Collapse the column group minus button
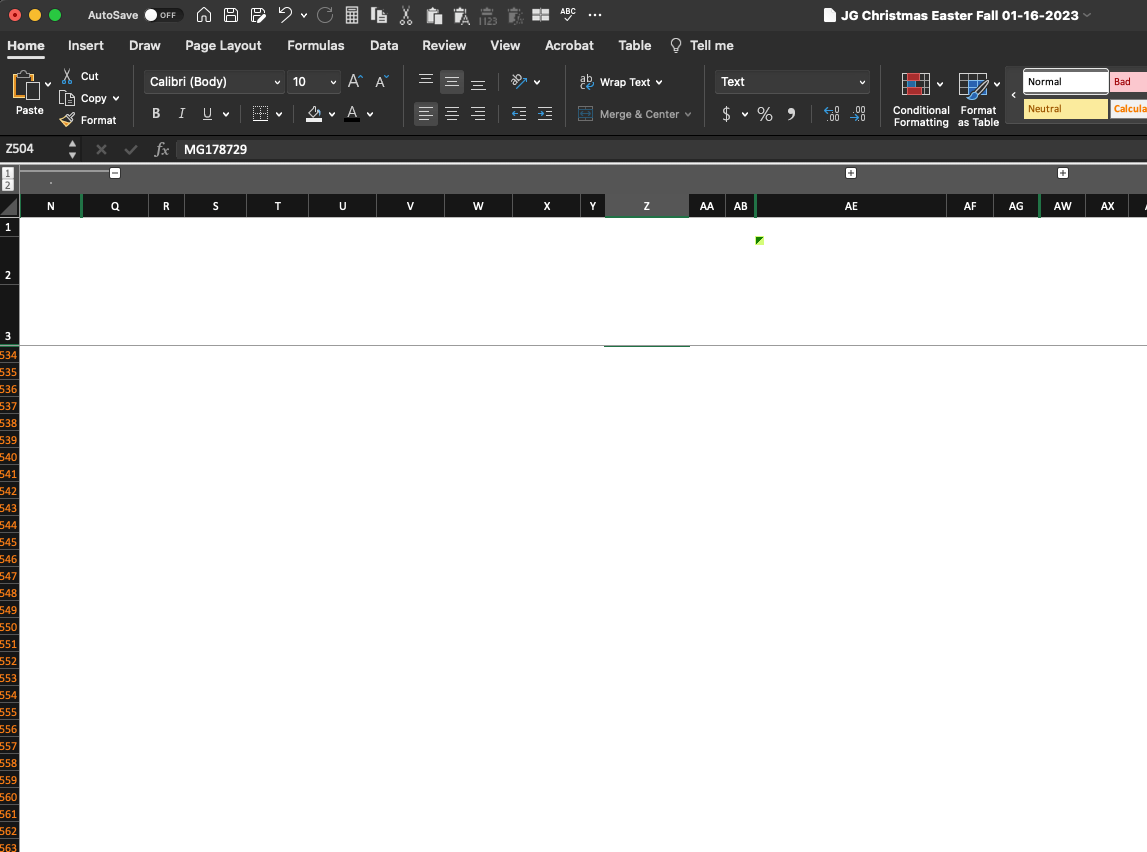Screen dimensions: 1147x852 click(115, 173)
